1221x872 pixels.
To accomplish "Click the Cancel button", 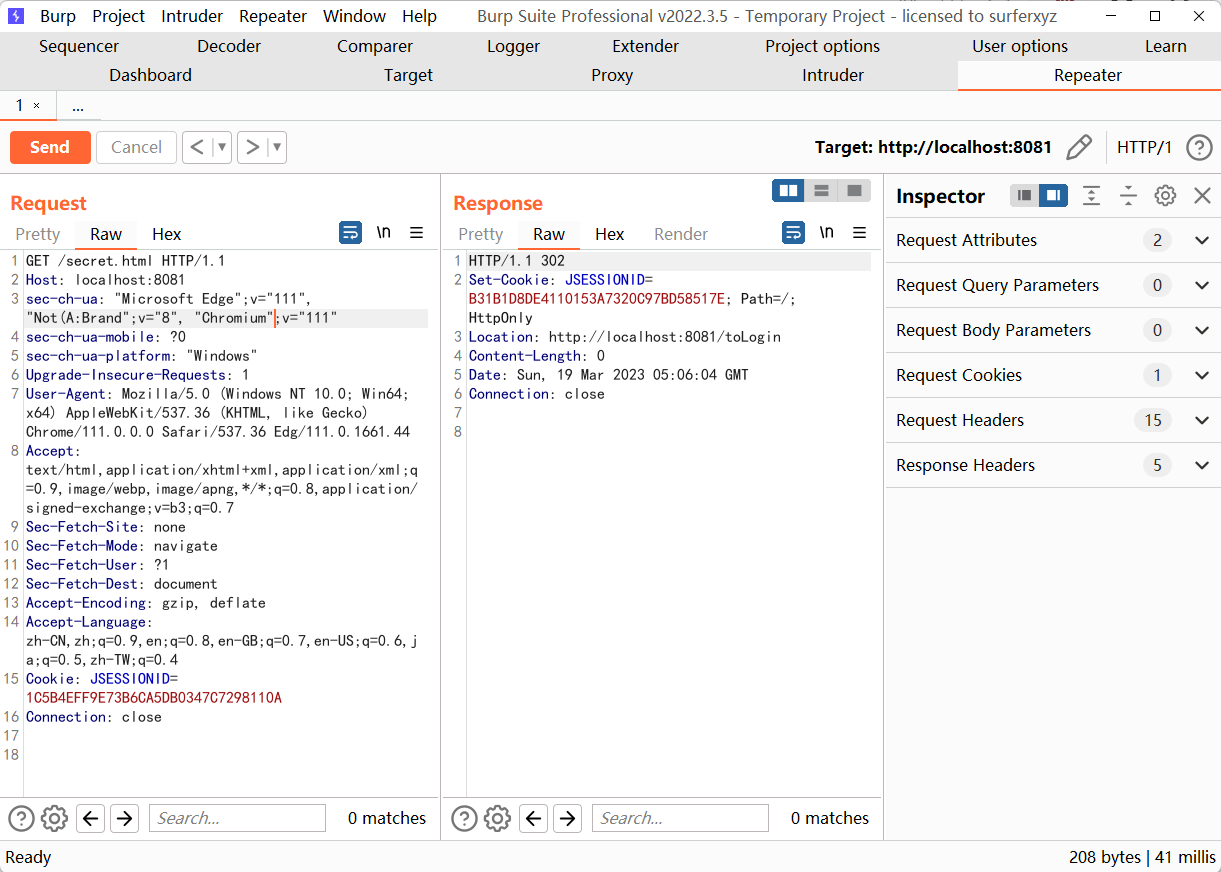I will [136, 147].
